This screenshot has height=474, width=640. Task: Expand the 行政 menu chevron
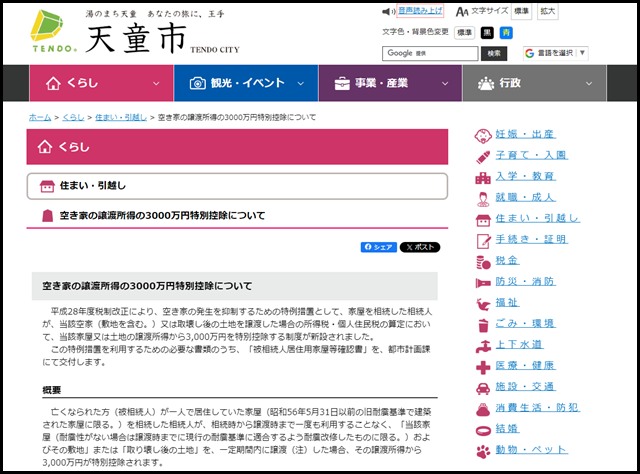point(589,84)
